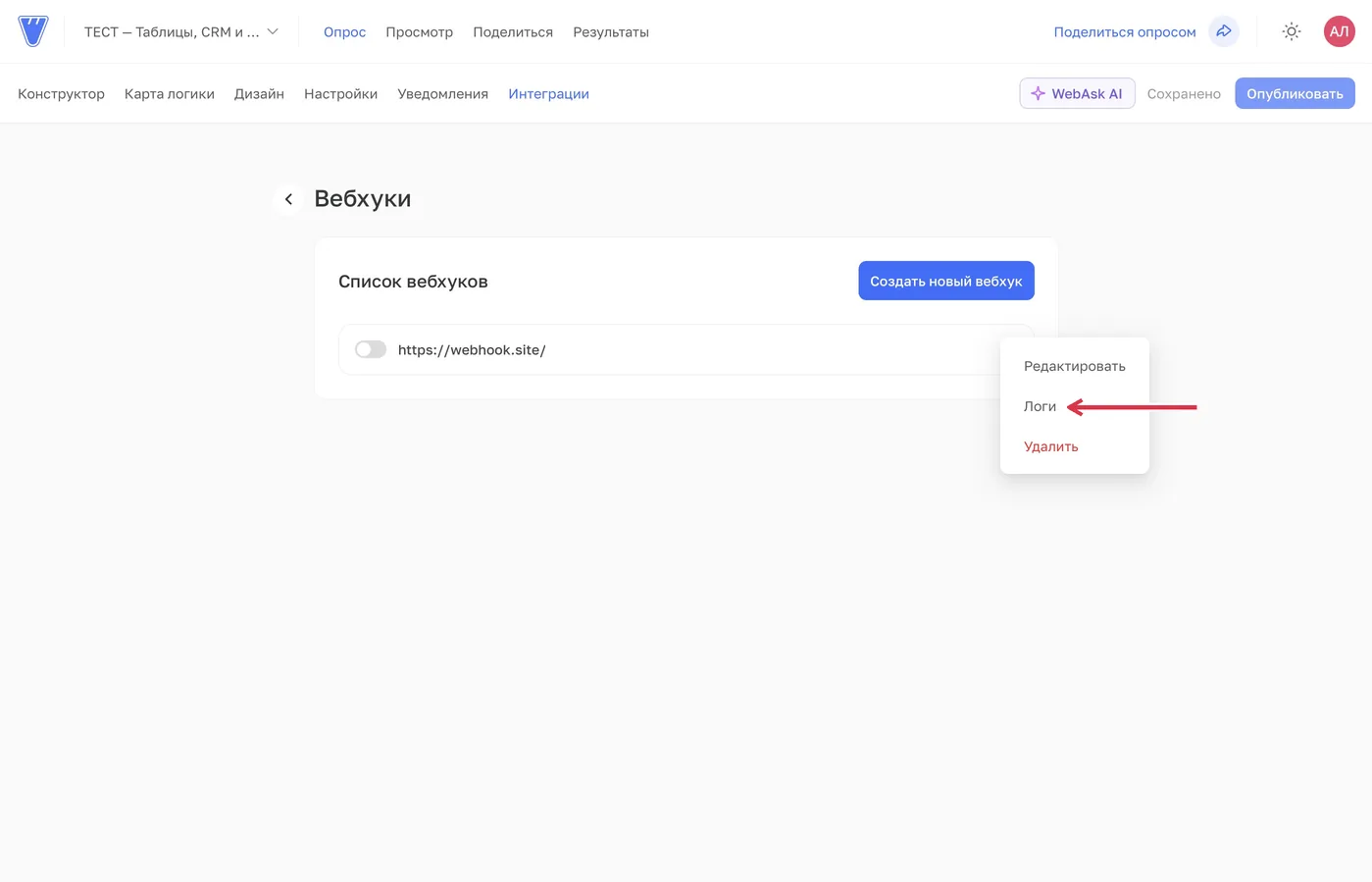
Task: Click the Список вебхуков heading
Action: (413, 282)
